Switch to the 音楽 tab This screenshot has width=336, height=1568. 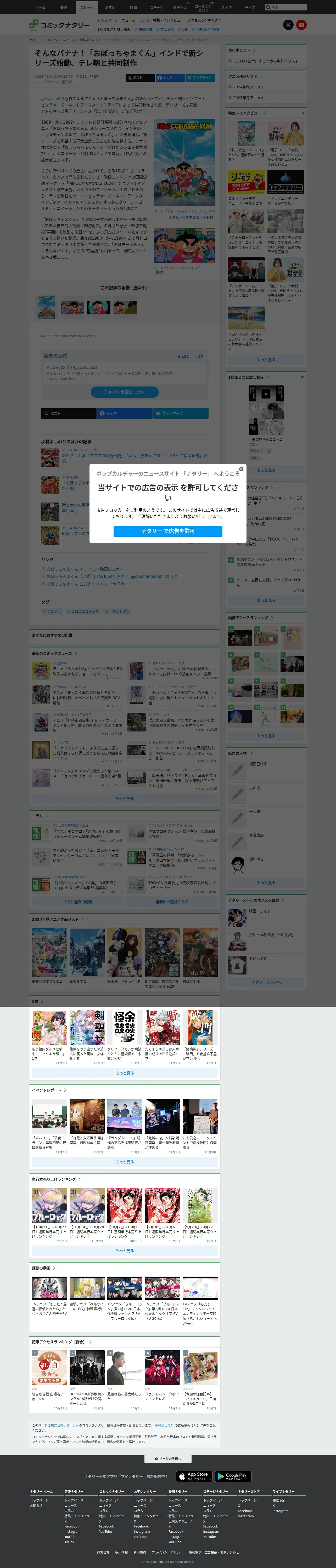63,7
